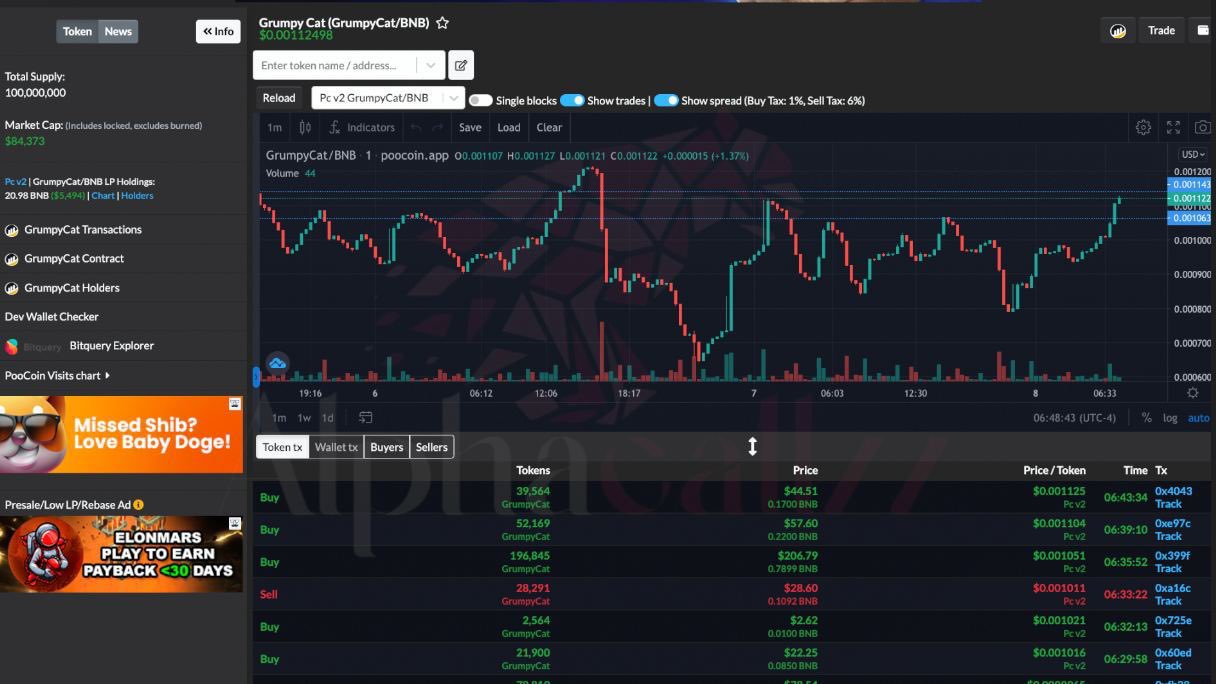Click the Presale ad info icon
This screenshot has width=1216, height=684.
(x=138, y=505)
